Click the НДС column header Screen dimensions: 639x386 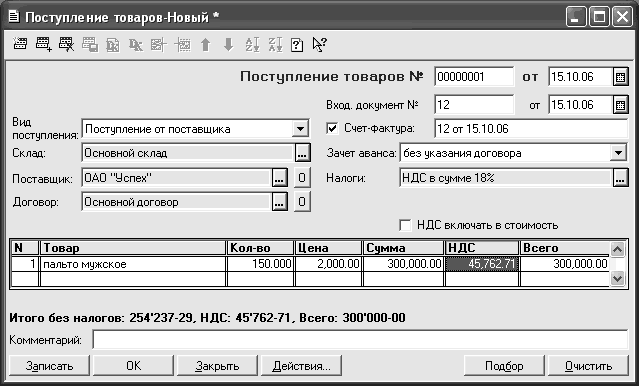click(482, 248)
